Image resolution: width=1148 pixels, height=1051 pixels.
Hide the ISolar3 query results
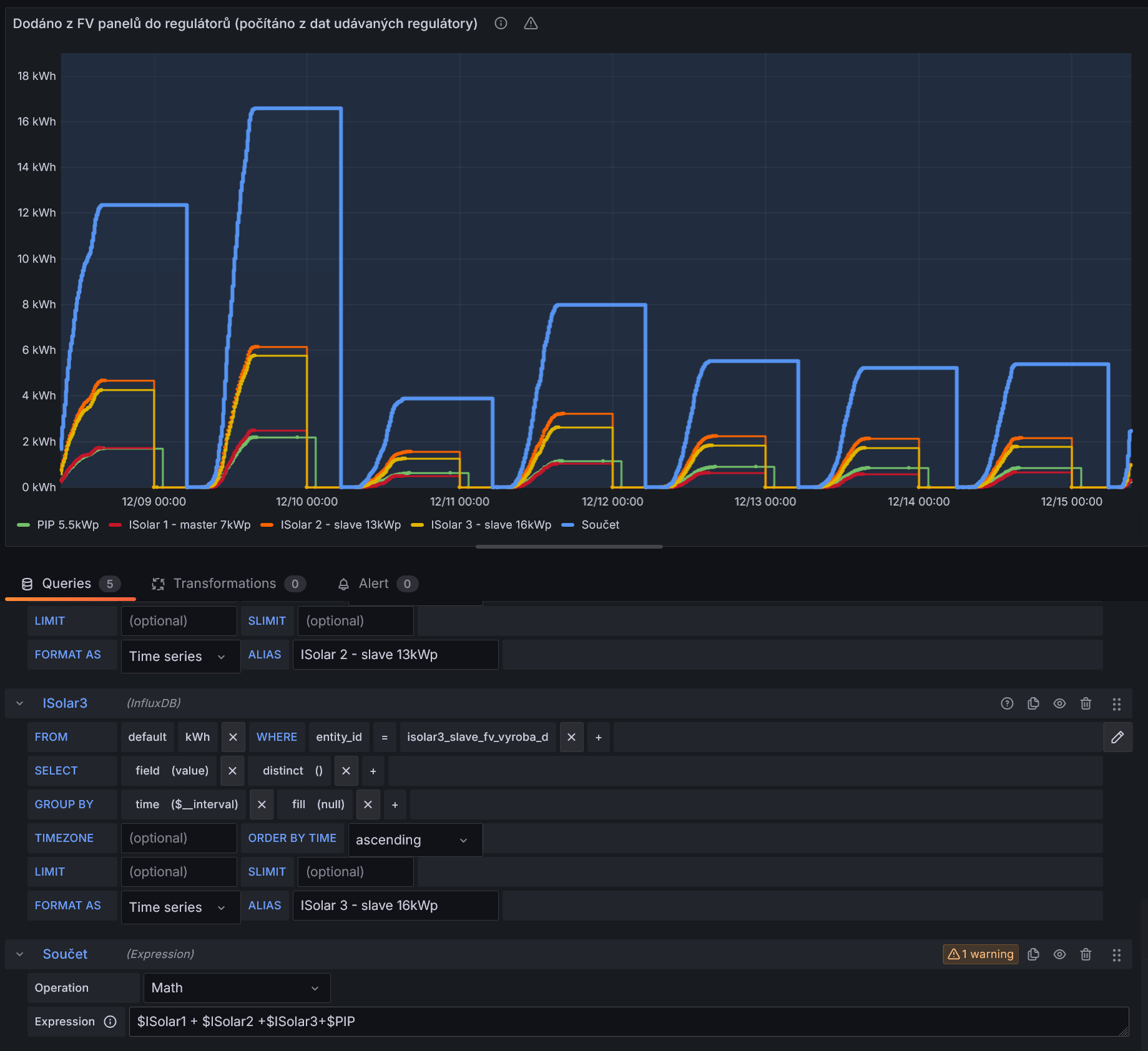(x=1059, y=703)
